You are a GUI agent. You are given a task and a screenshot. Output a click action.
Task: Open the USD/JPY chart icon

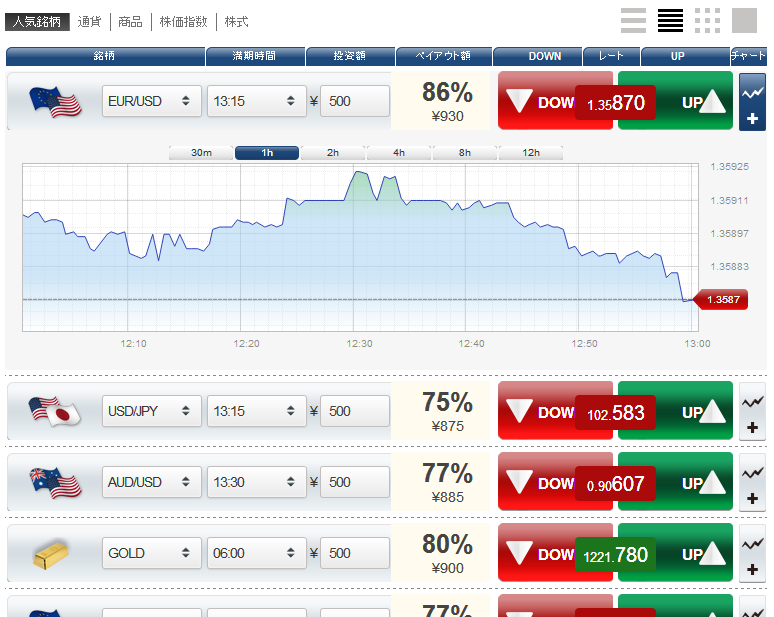point(752,402)
